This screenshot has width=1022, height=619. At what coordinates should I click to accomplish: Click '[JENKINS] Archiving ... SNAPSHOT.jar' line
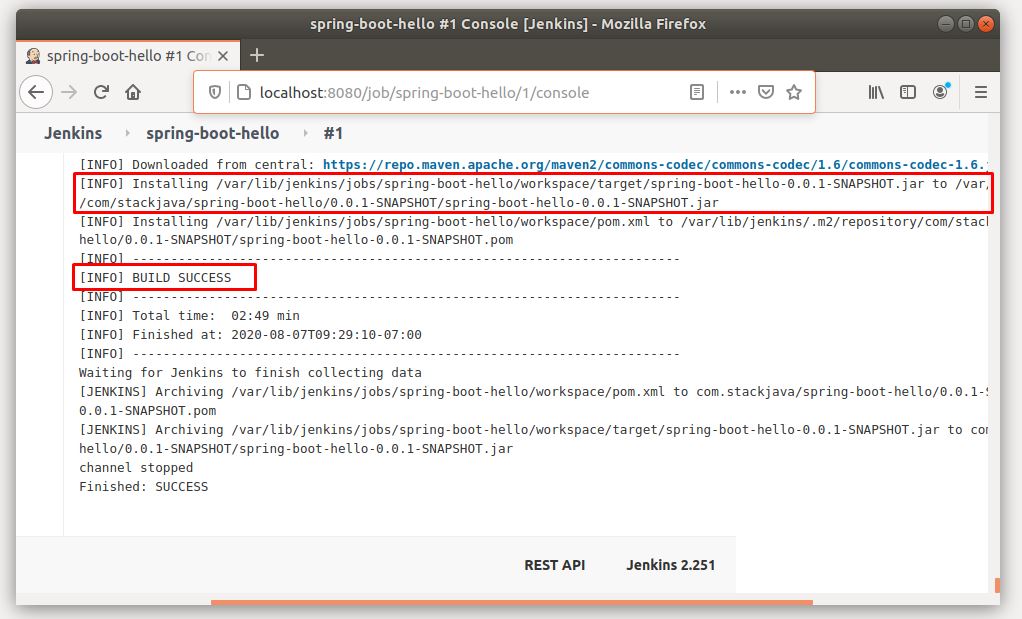tap(533, 439)
